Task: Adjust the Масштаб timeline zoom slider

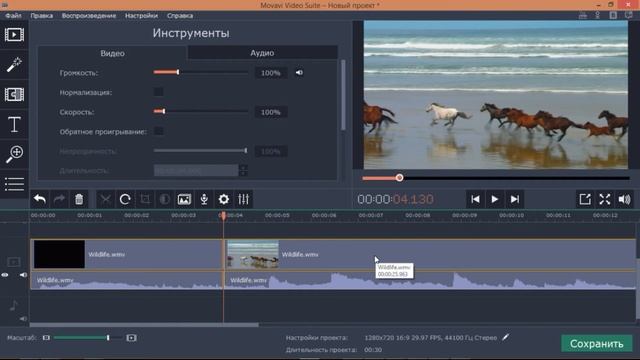Action: coord(88,338)
